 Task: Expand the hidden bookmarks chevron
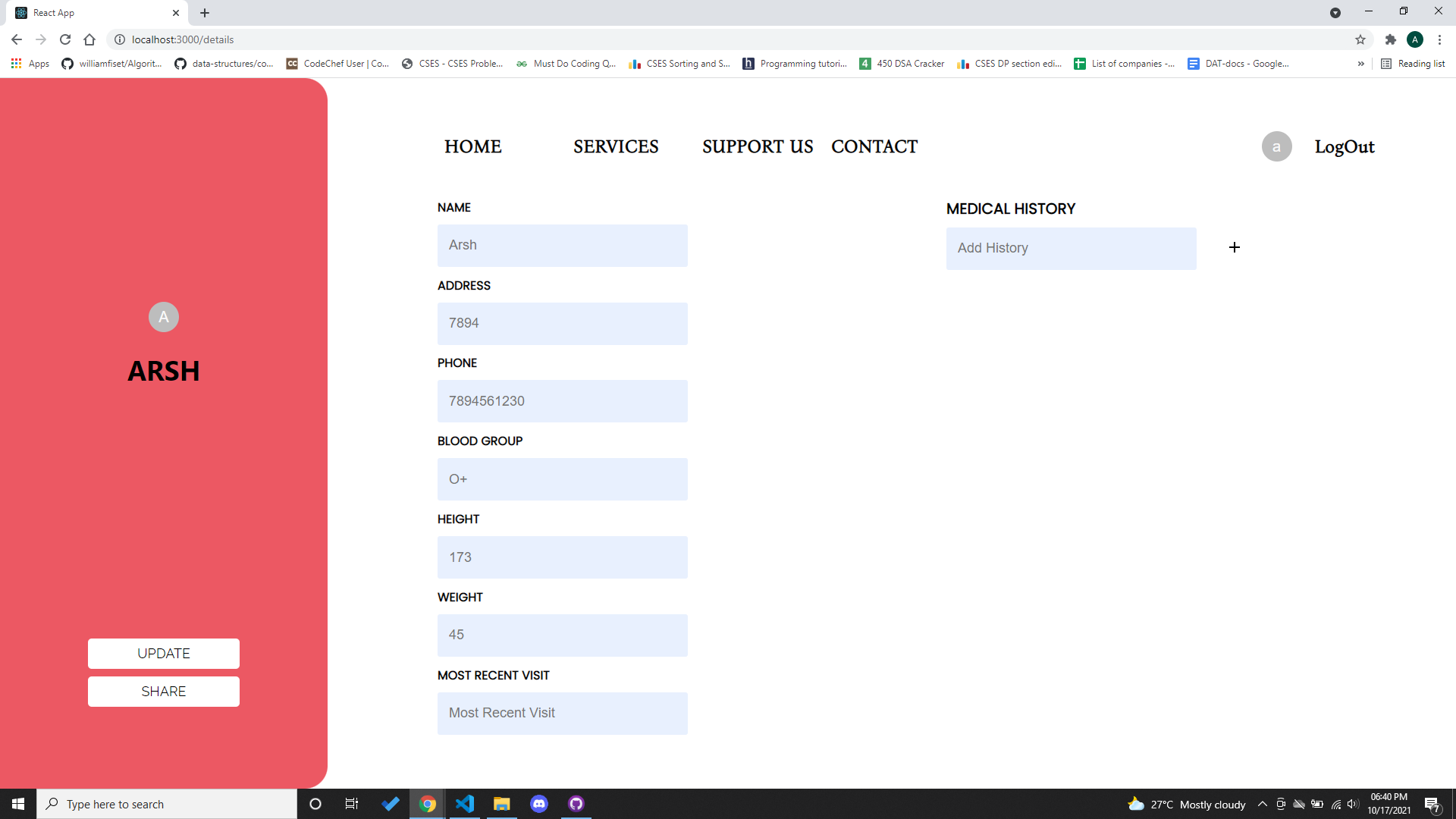[1361, 64]
